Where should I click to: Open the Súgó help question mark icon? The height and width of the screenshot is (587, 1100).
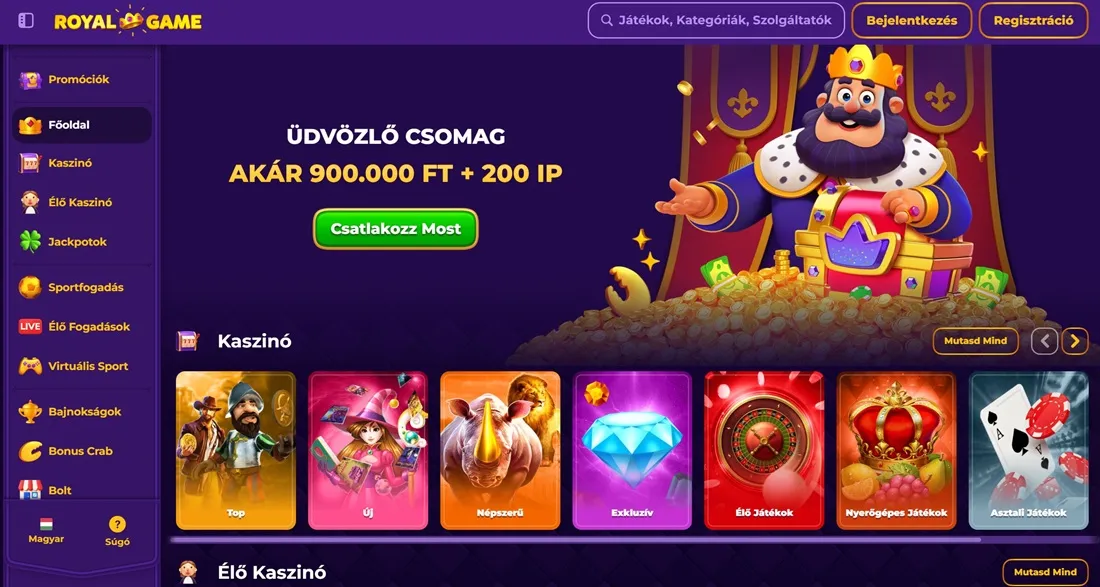117,524
